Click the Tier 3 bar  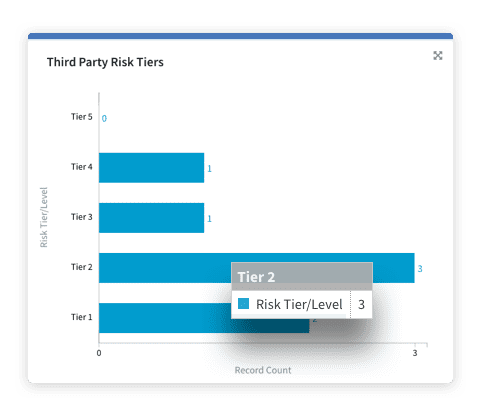coord(151,218)
